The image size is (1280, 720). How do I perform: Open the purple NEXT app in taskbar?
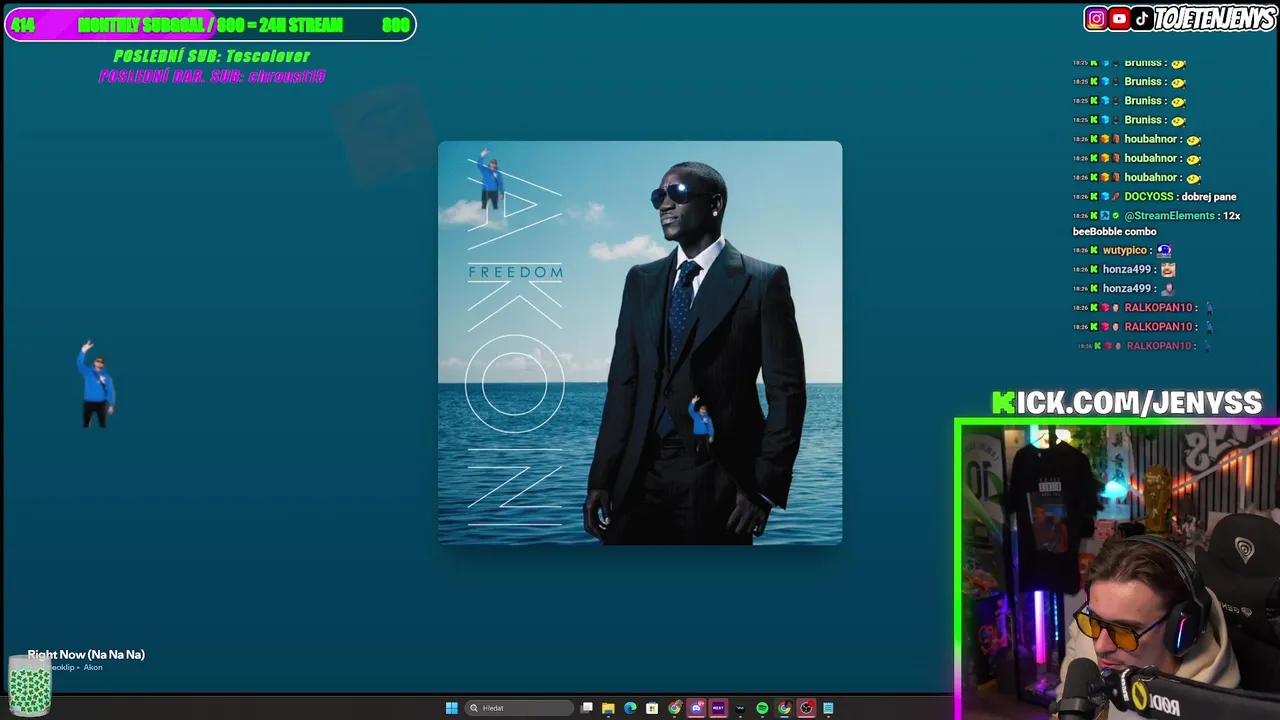718,708
